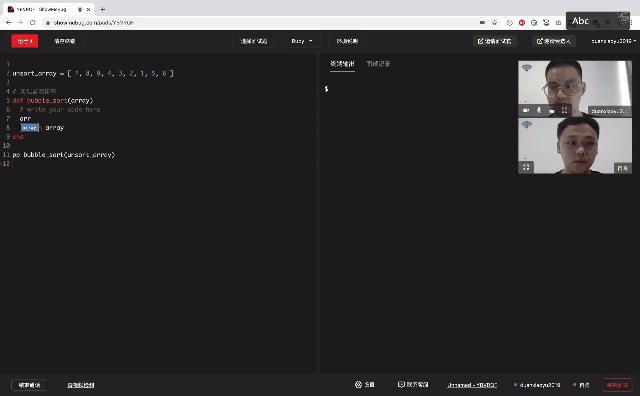Toggle the microphone icon on the top video
The width and height of the screenshot is (640, 396).
[x=539, y=110]
